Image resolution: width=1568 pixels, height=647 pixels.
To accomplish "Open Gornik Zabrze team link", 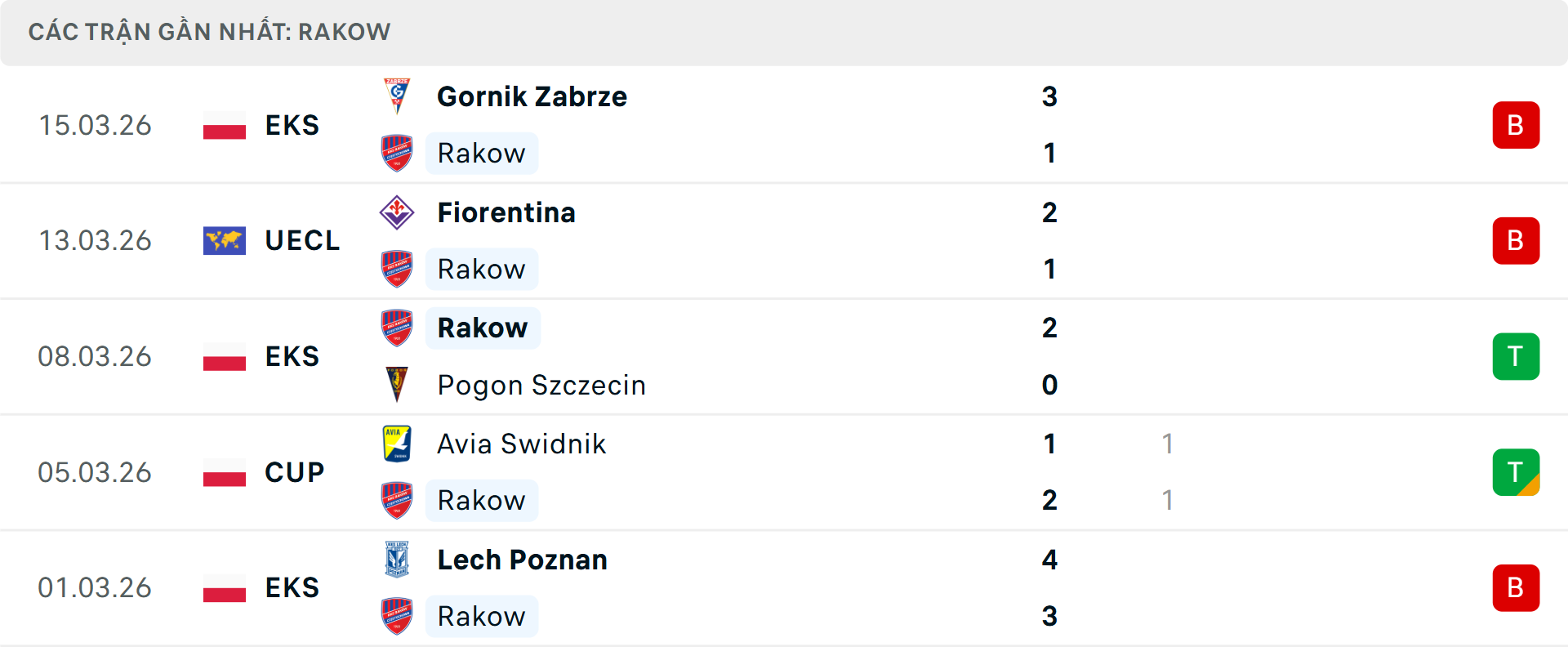I will (532, 96).
